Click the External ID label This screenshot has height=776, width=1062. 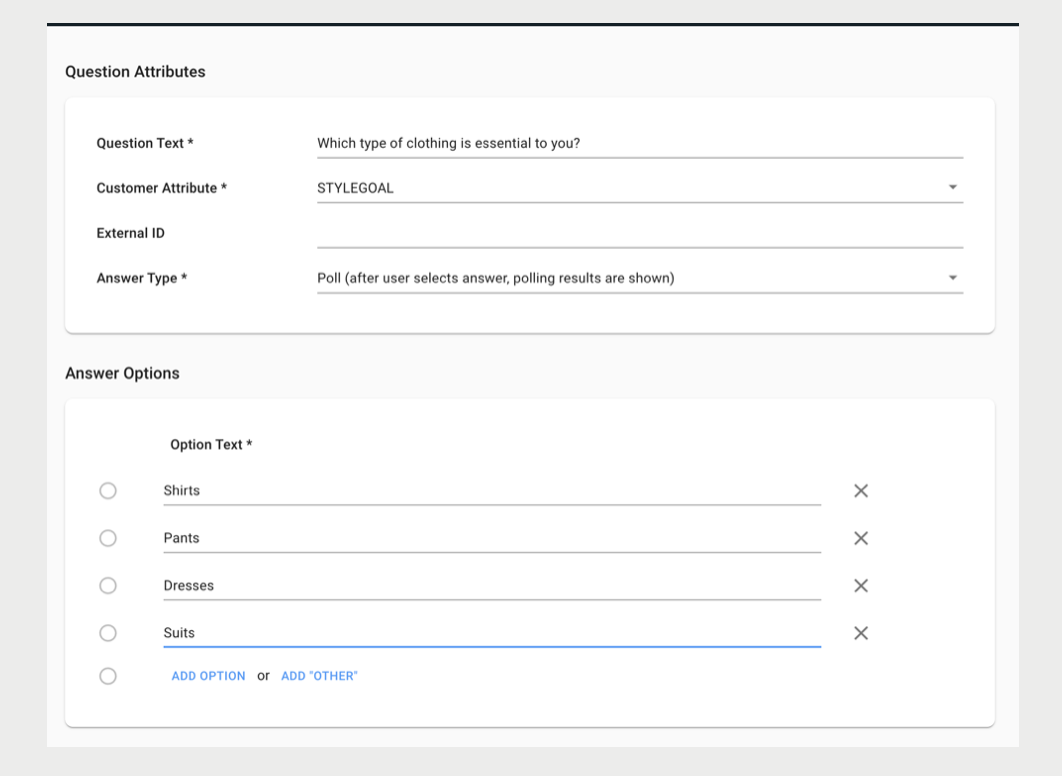point(131,234)
